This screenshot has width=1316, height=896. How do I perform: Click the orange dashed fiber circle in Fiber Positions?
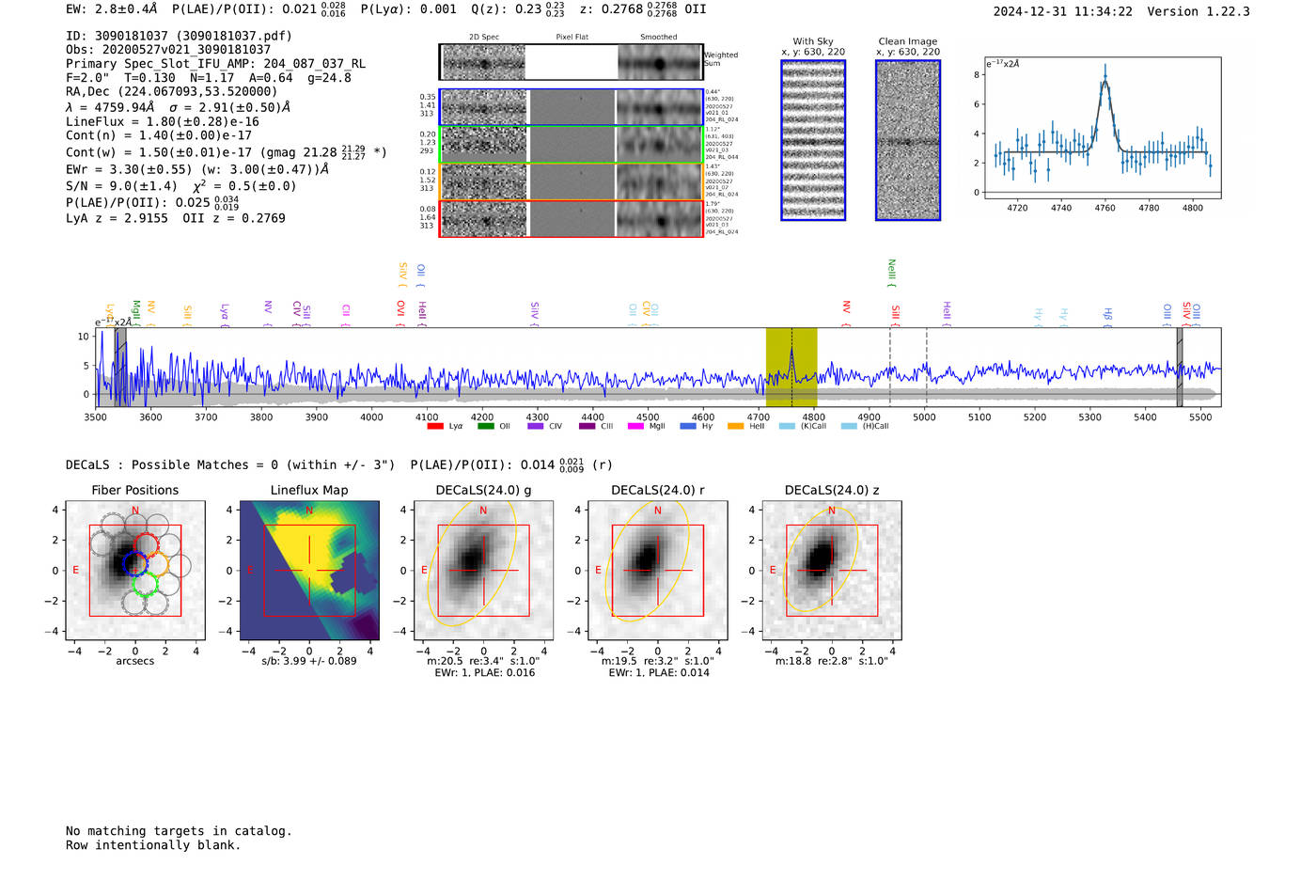[156, 564]
